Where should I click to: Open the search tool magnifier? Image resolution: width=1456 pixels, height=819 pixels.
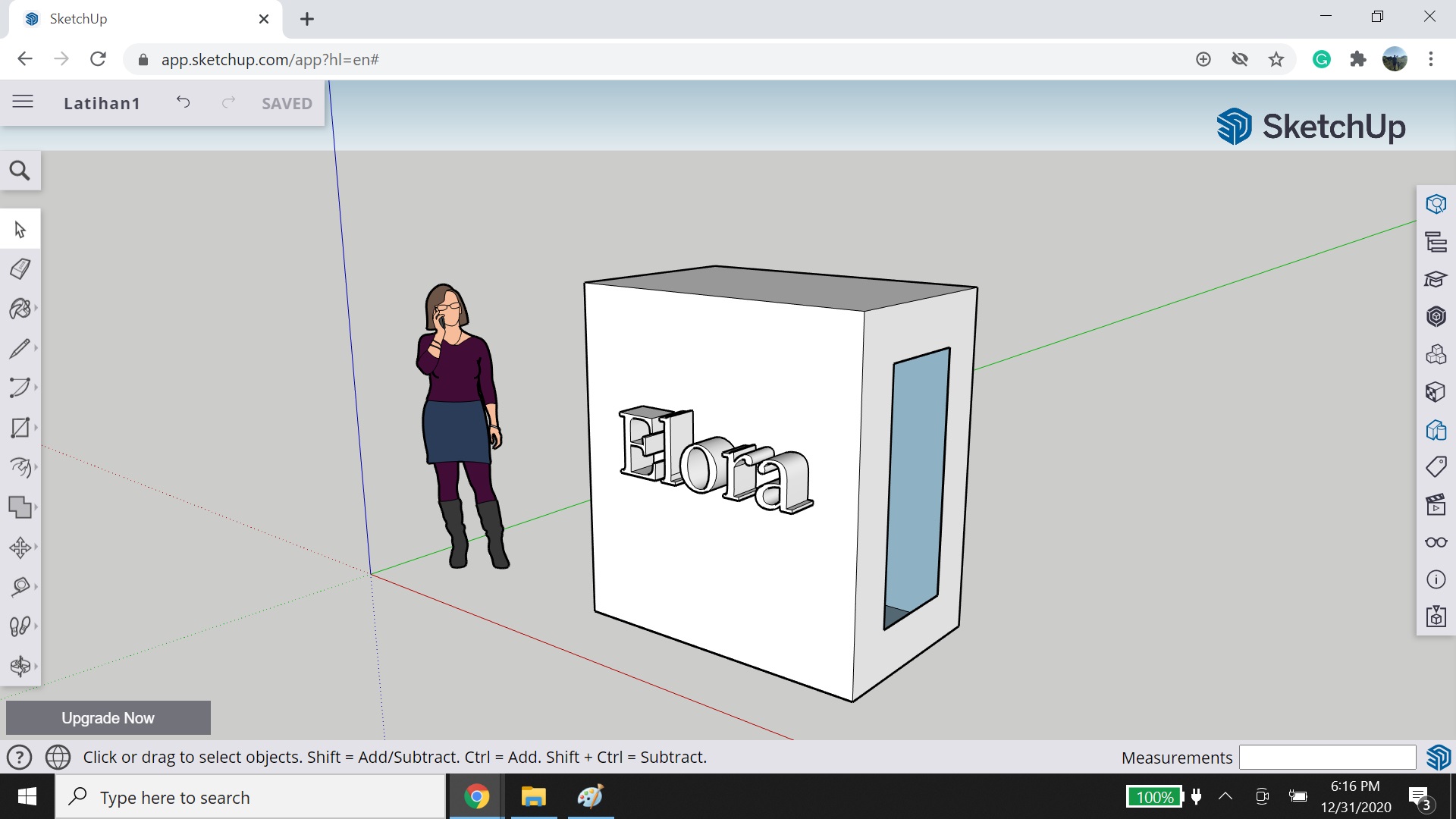(20, 171)
